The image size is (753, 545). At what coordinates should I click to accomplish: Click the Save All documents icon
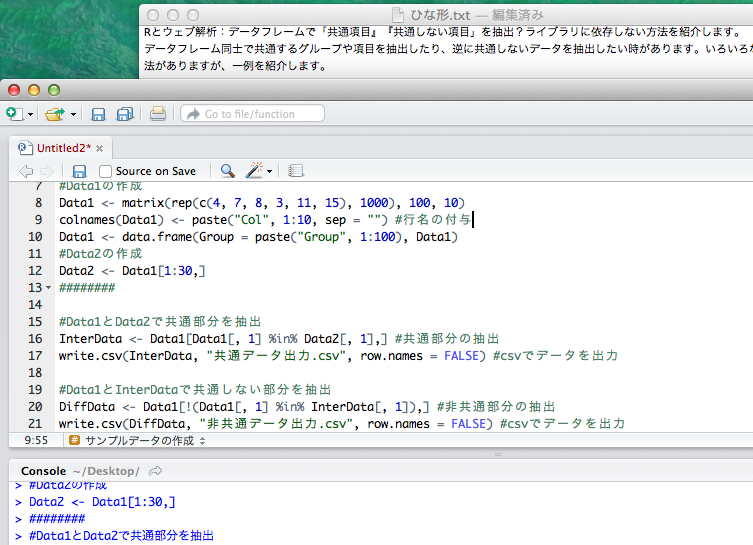click(125, 114)
